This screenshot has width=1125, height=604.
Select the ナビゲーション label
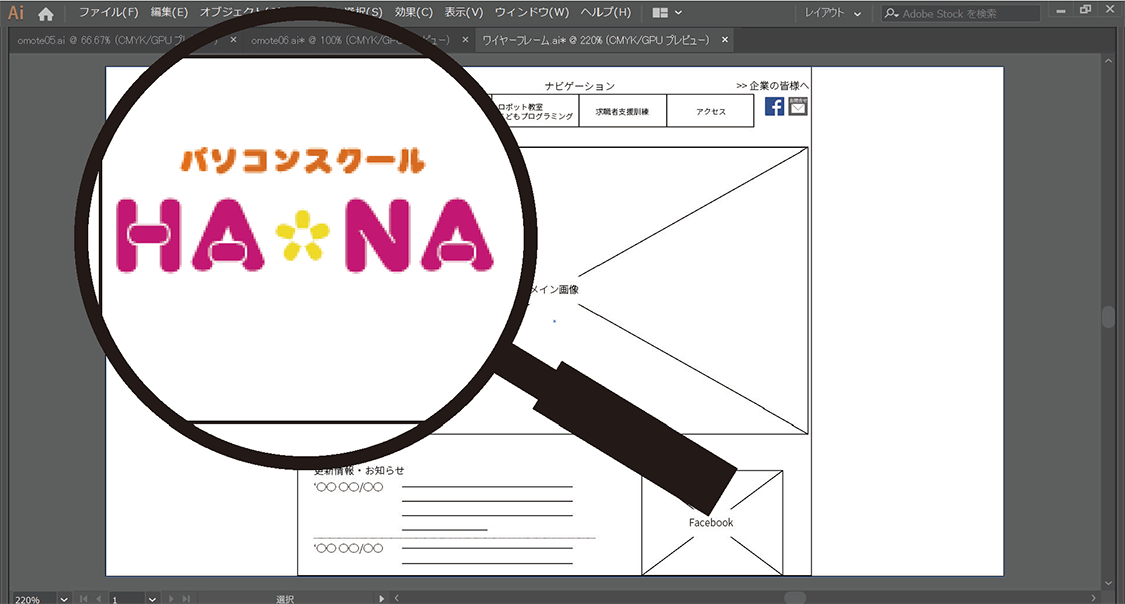(x=580, y=86)
